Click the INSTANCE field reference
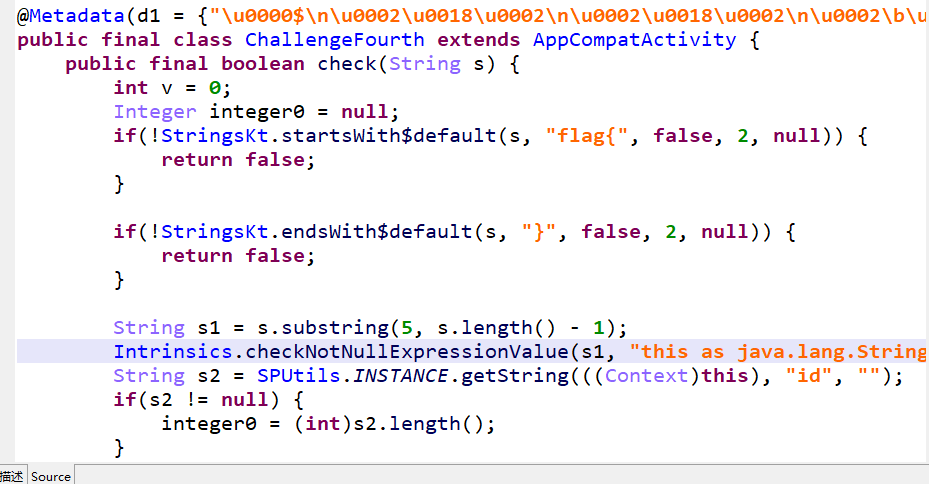929x484 pixels. point(388,376)
